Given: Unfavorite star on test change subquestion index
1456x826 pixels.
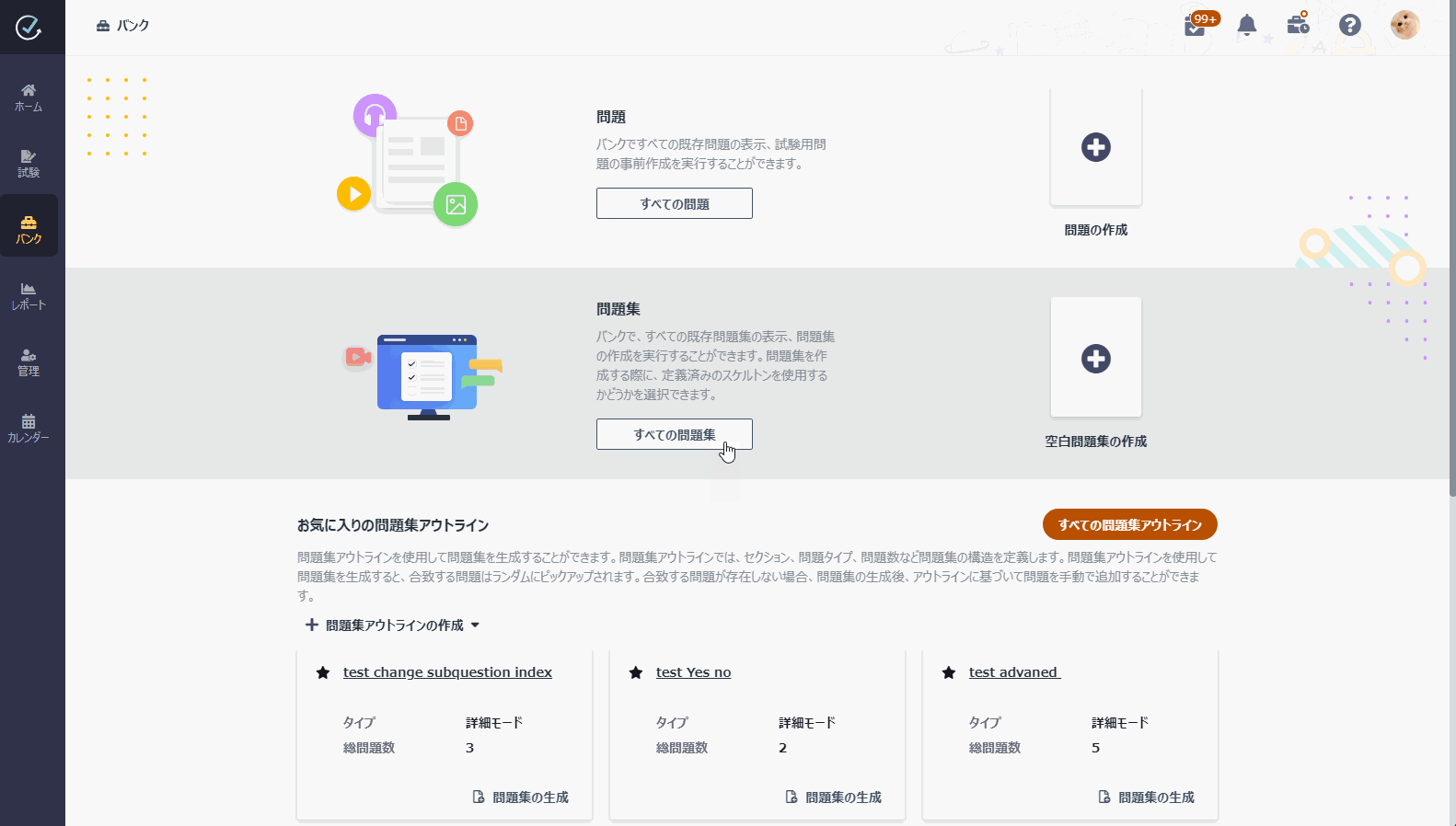Looking at the screenshot, I should coord(323,673).
